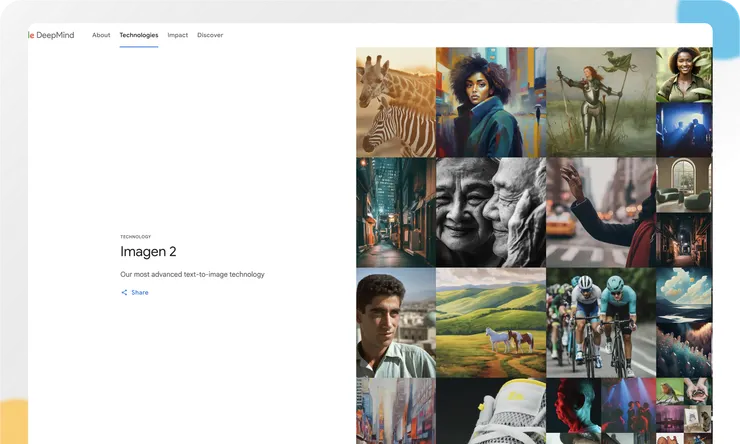Click the TECHNOLOGY label above Imagen 2

[x=135, y=236]
